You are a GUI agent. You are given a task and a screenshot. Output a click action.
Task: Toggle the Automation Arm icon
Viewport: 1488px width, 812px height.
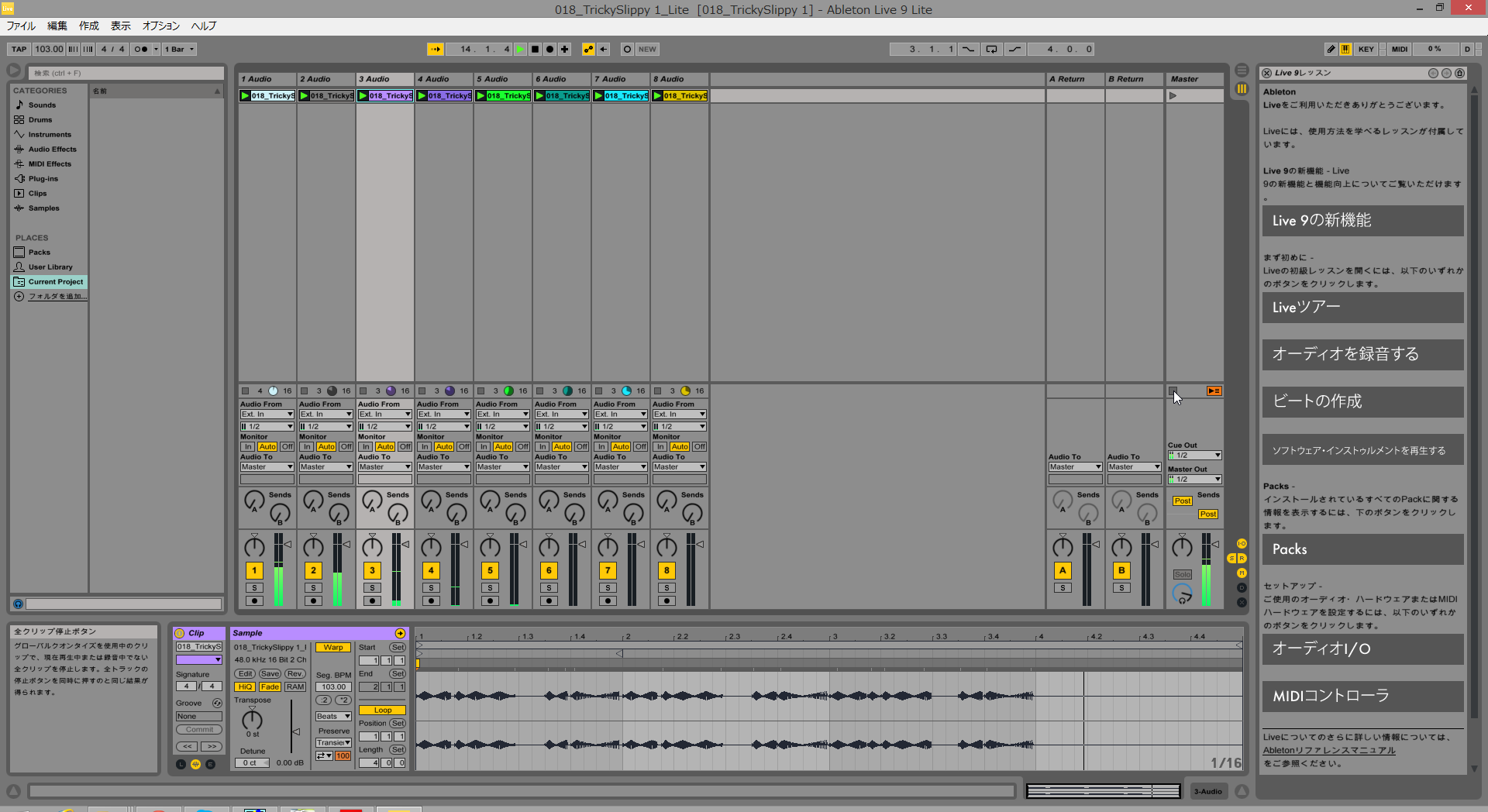click(x=589, y=49)
